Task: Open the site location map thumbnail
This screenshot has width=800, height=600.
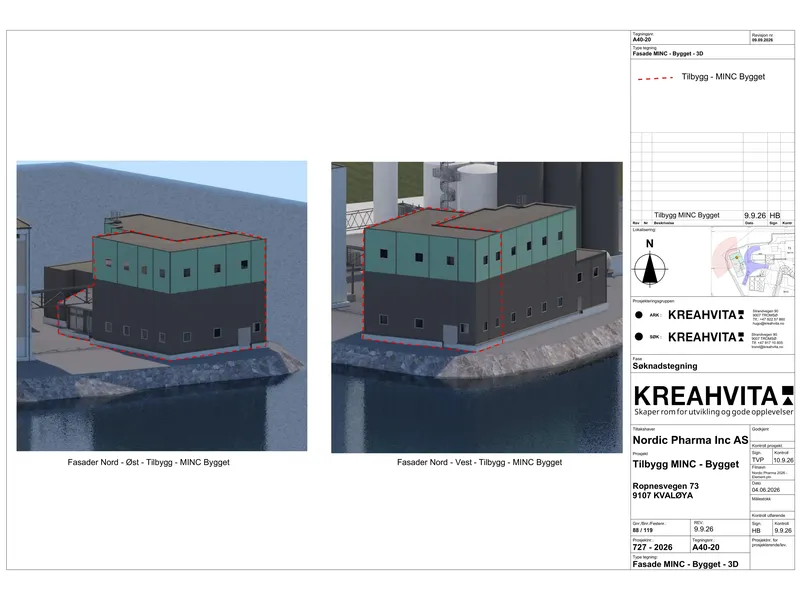Action: point(753,262)
